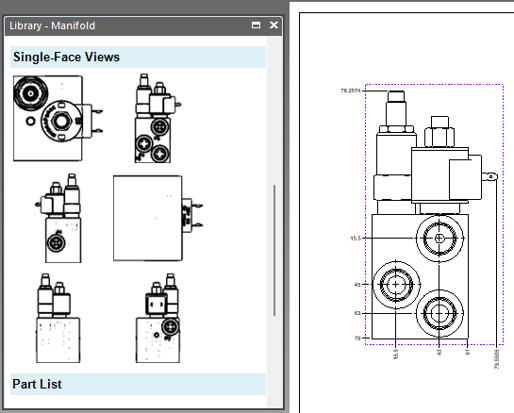Click the 61 dimension below drawing
Screen dimensions: 514x413
tap(468, 352)
